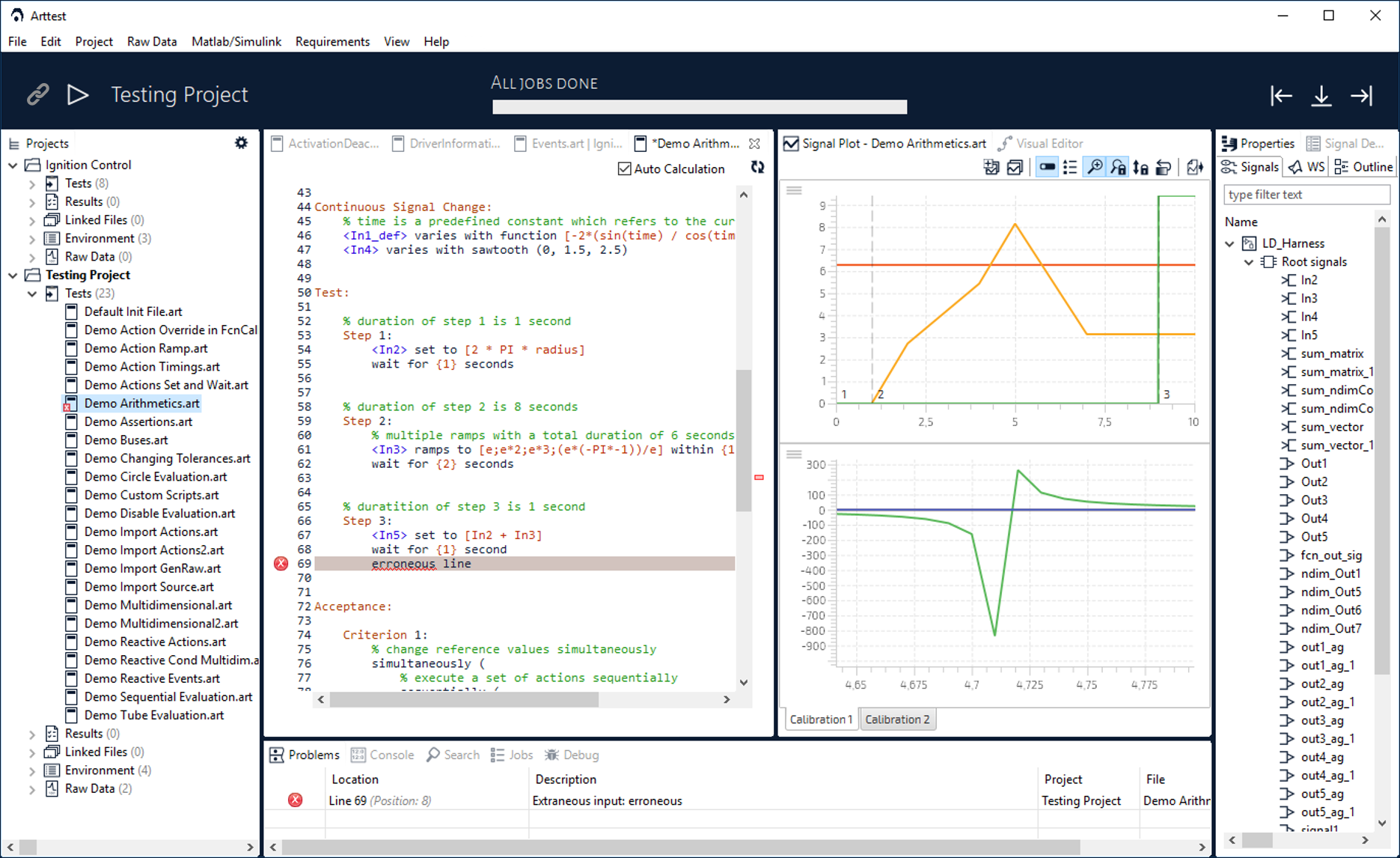The height and width of the screenshot is (858, 1400).
Task: Uncheck the Signal Plot checkbox
Action: (791, 143)
